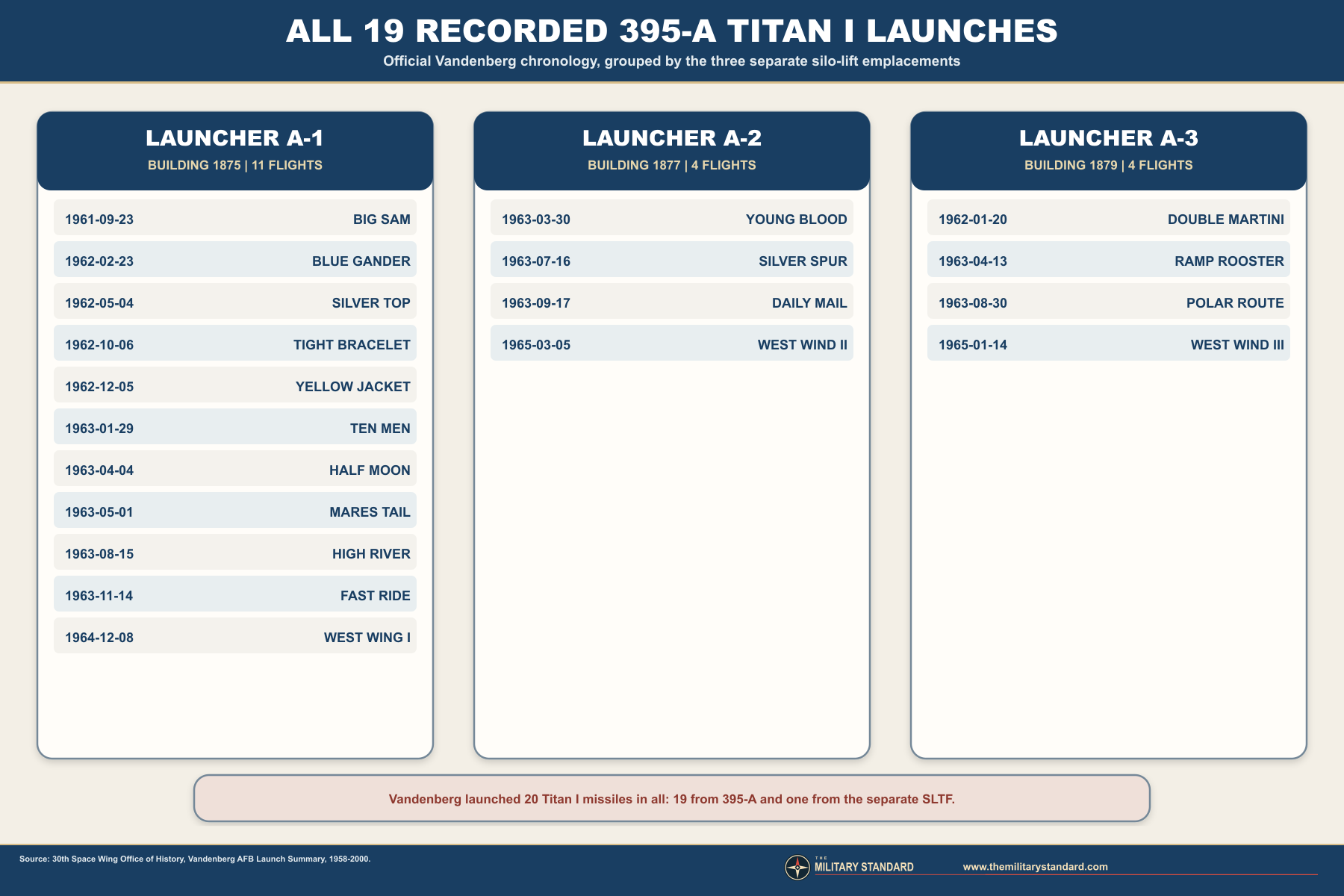This screenshot has width=1344, height=896.
Task: Click the HALF MOON row
Action: (x=235, y=468)
